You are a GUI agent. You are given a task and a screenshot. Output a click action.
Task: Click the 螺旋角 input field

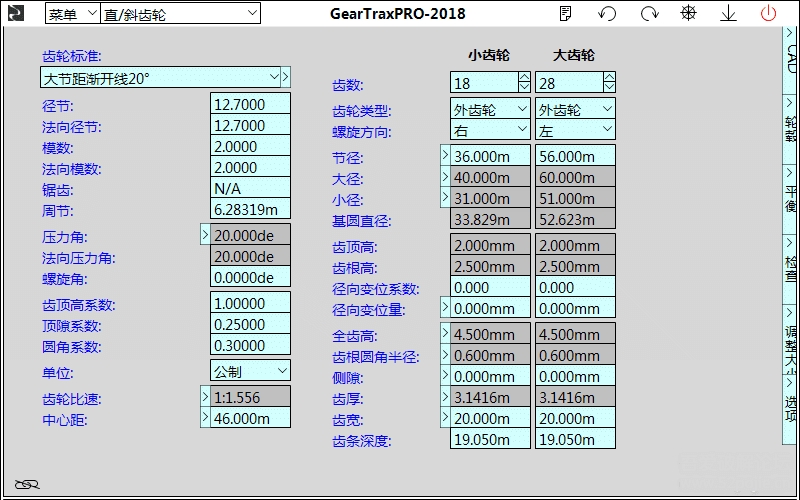point(250,277)
